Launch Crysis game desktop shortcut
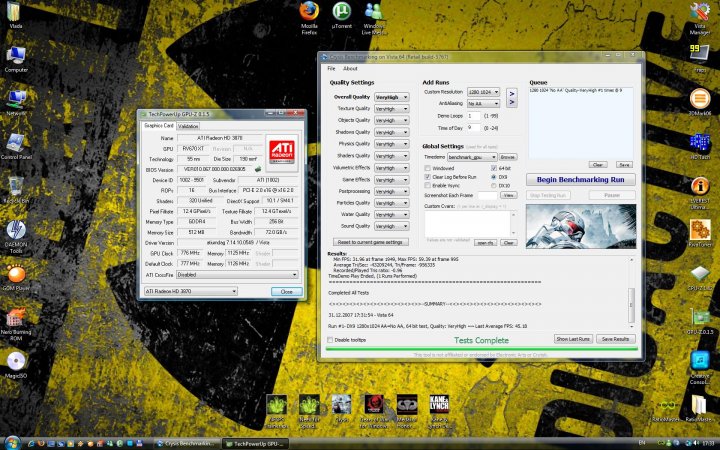The height and width of the screenshot is (450, 720). [x=341, y=407]
